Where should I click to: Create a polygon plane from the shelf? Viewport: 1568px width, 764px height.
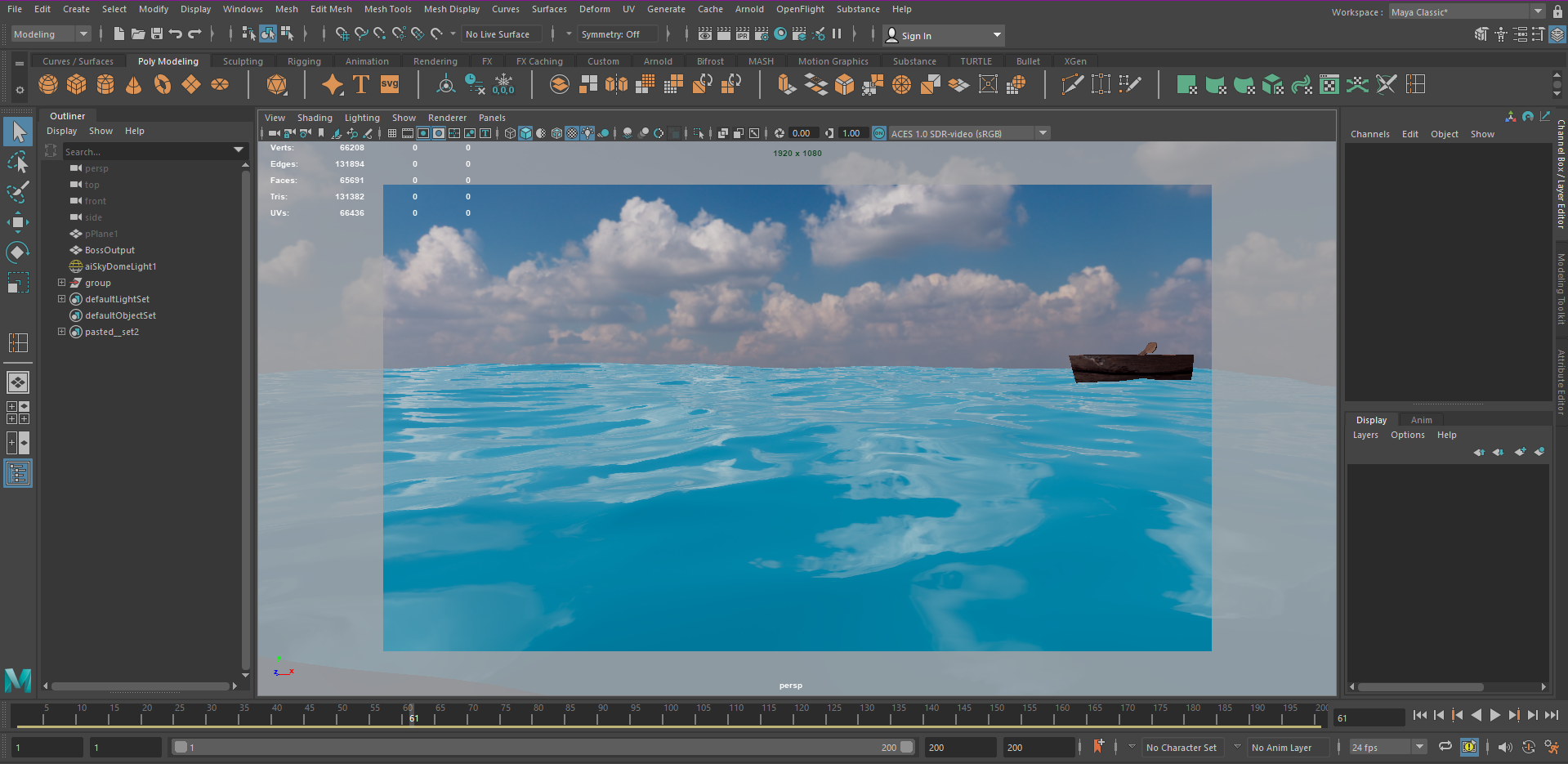click(191, 84)
